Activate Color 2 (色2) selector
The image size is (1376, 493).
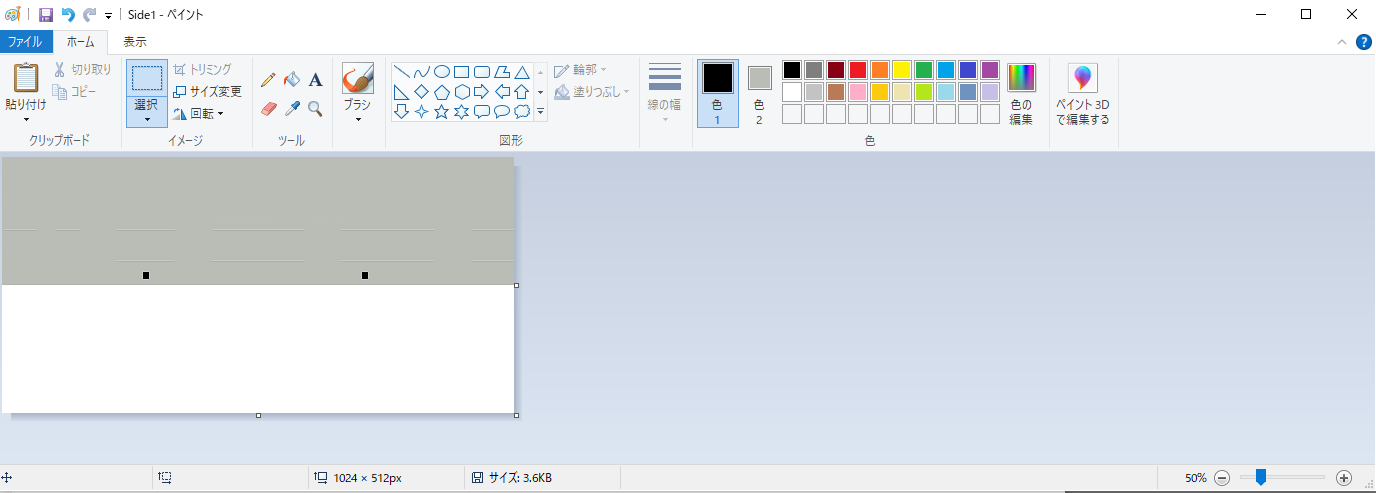(x=759, y=93)
